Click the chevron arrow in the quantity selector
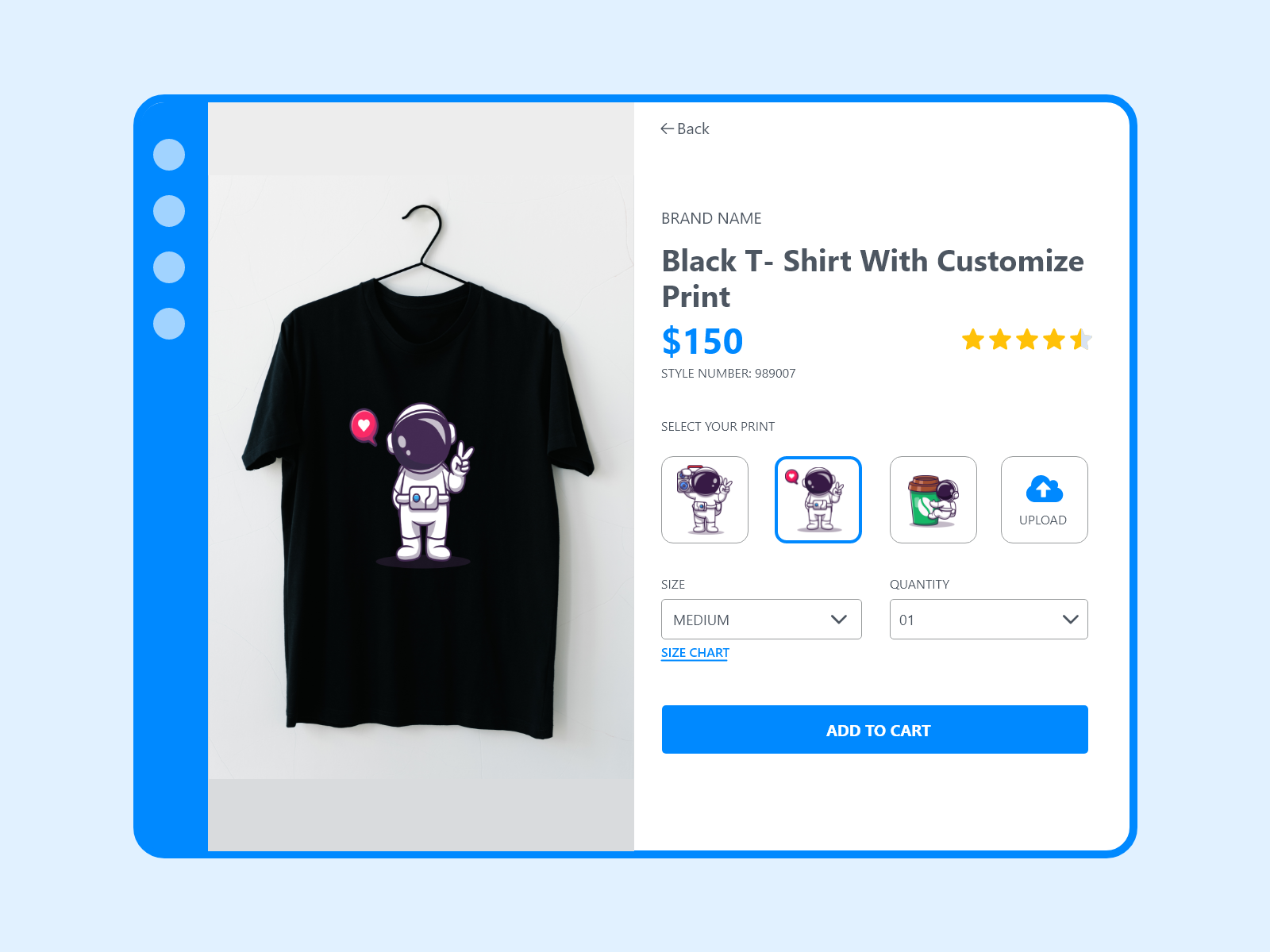The width and height of the screenshot is (1270, 952). pyautogui.click(x=1071, y=620)
